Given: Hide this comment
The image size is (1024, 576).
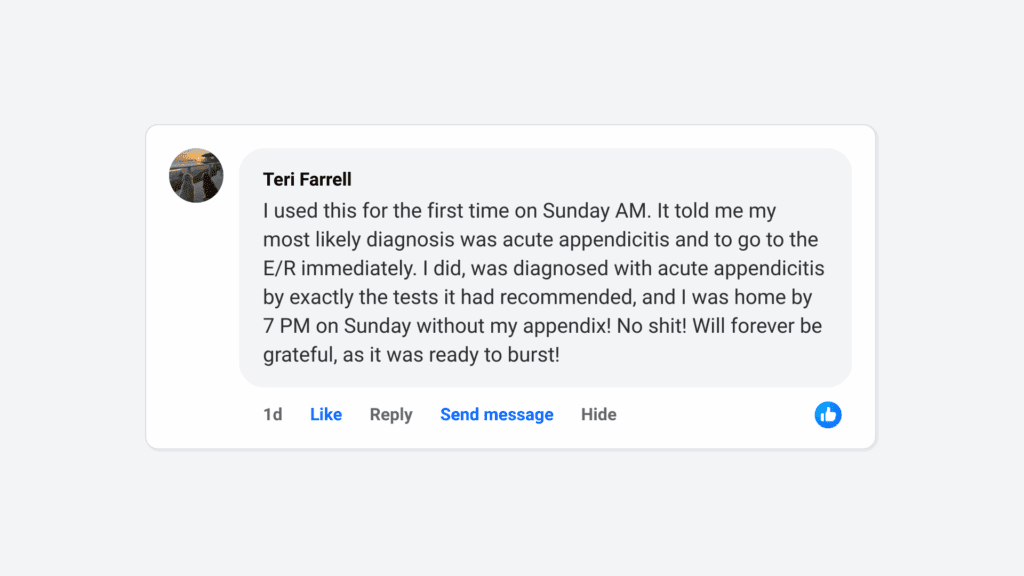Looking at the screenshot, I should click(x=599, y=415).
